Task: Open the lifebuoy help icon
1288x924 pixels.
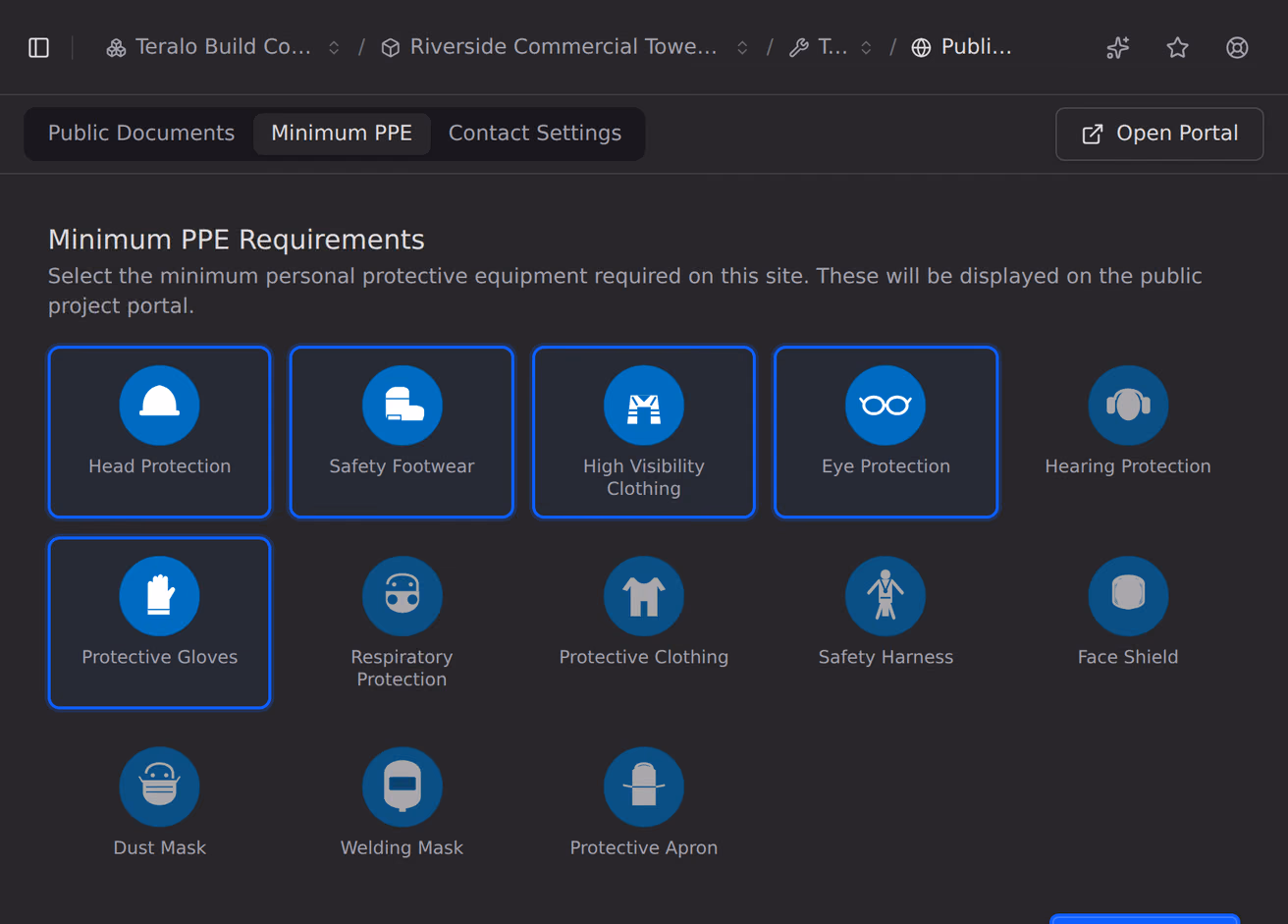Action: 1237,47
